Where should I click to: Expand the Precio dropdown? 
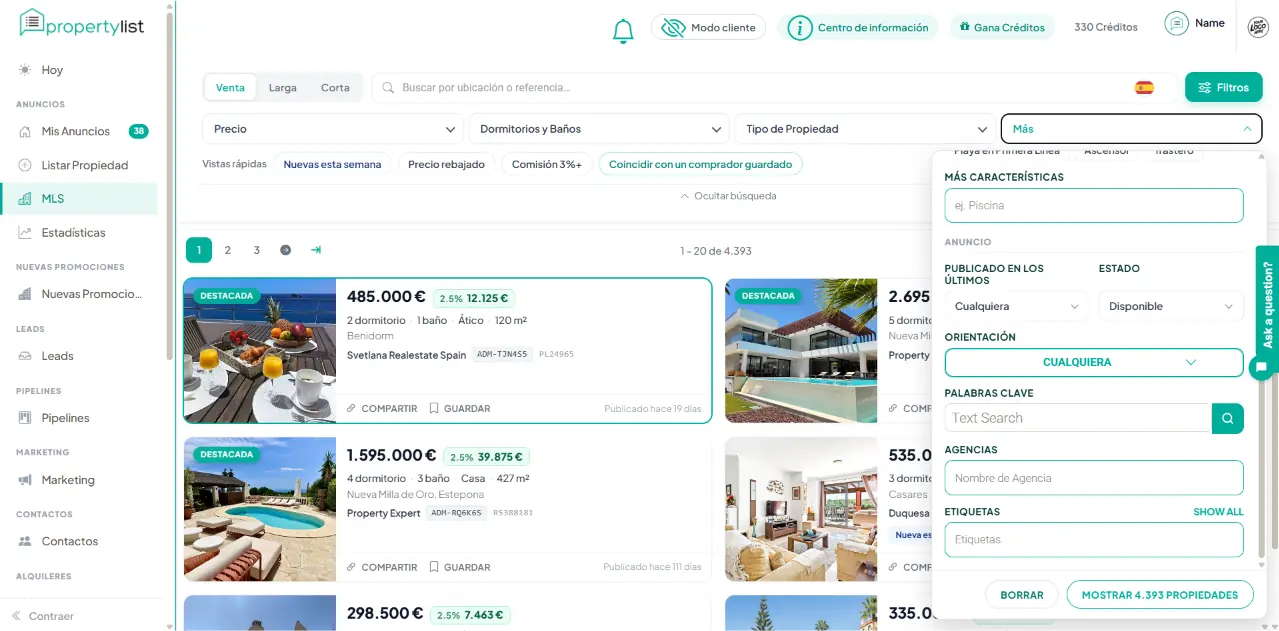[x=333, y=129]
